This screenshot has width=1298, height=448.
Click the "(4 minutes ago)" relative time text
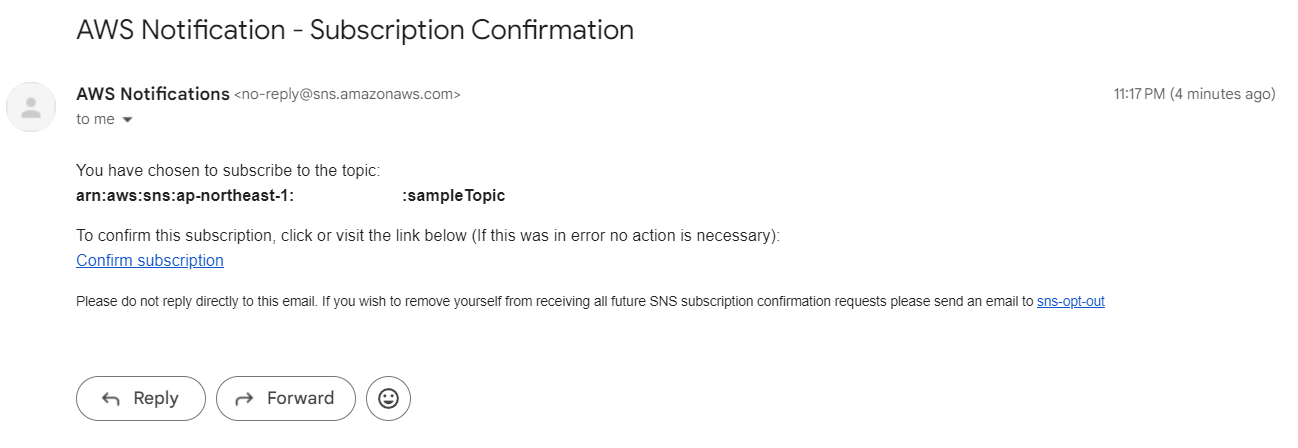pos(1223,94)
